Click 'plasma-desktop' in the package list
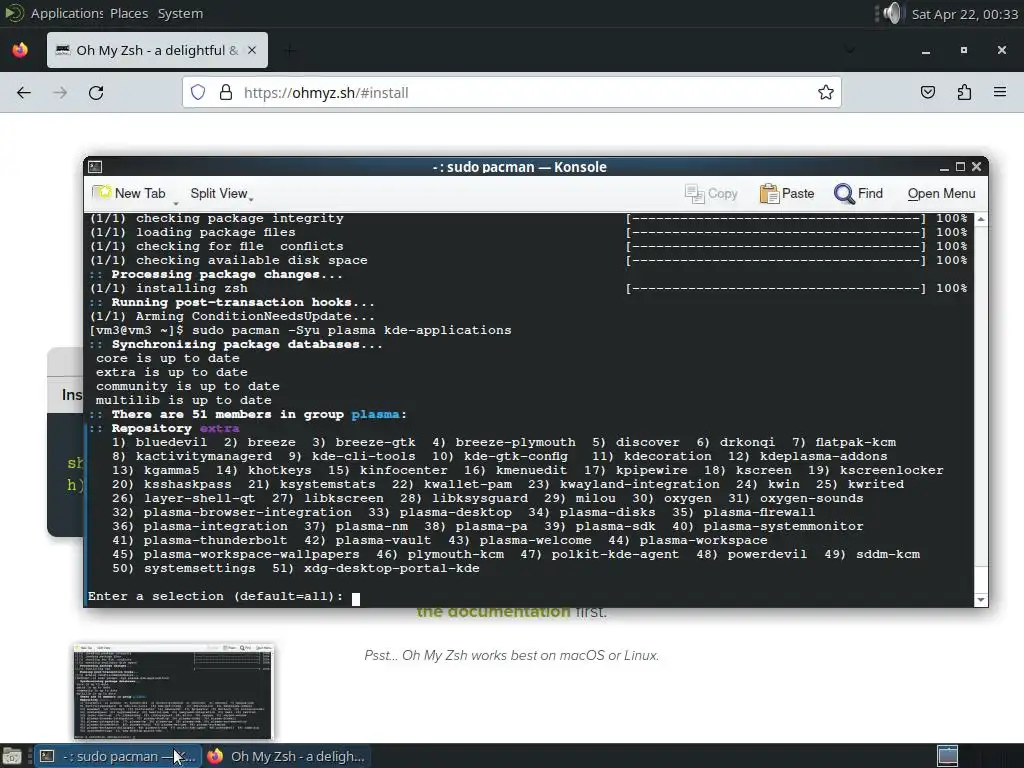This screenshot has width=1024, height=768. (455, 512)
